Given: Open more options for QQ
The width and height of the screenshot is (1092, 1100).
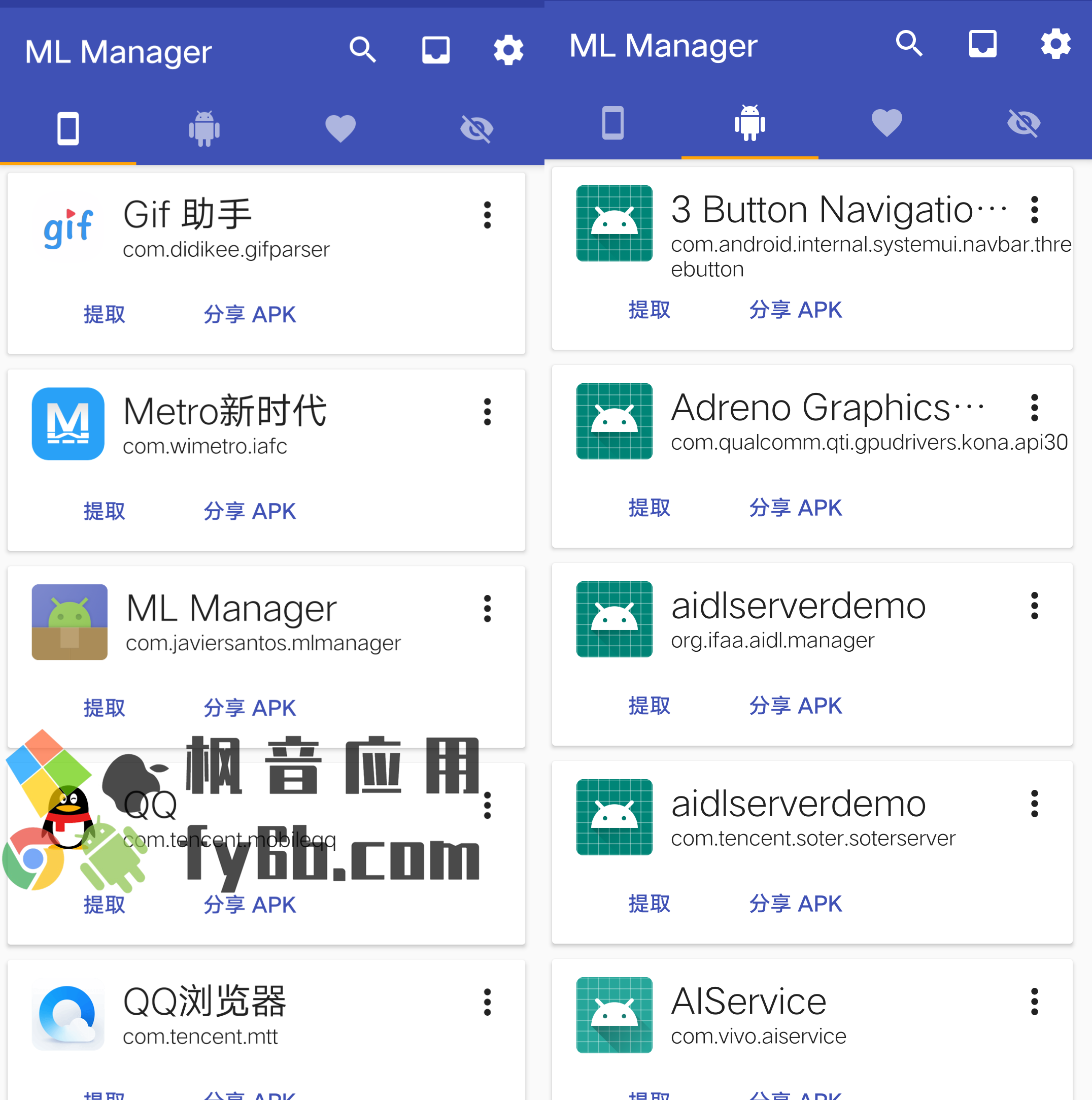Looking at the screenshot, I should 487,805.
